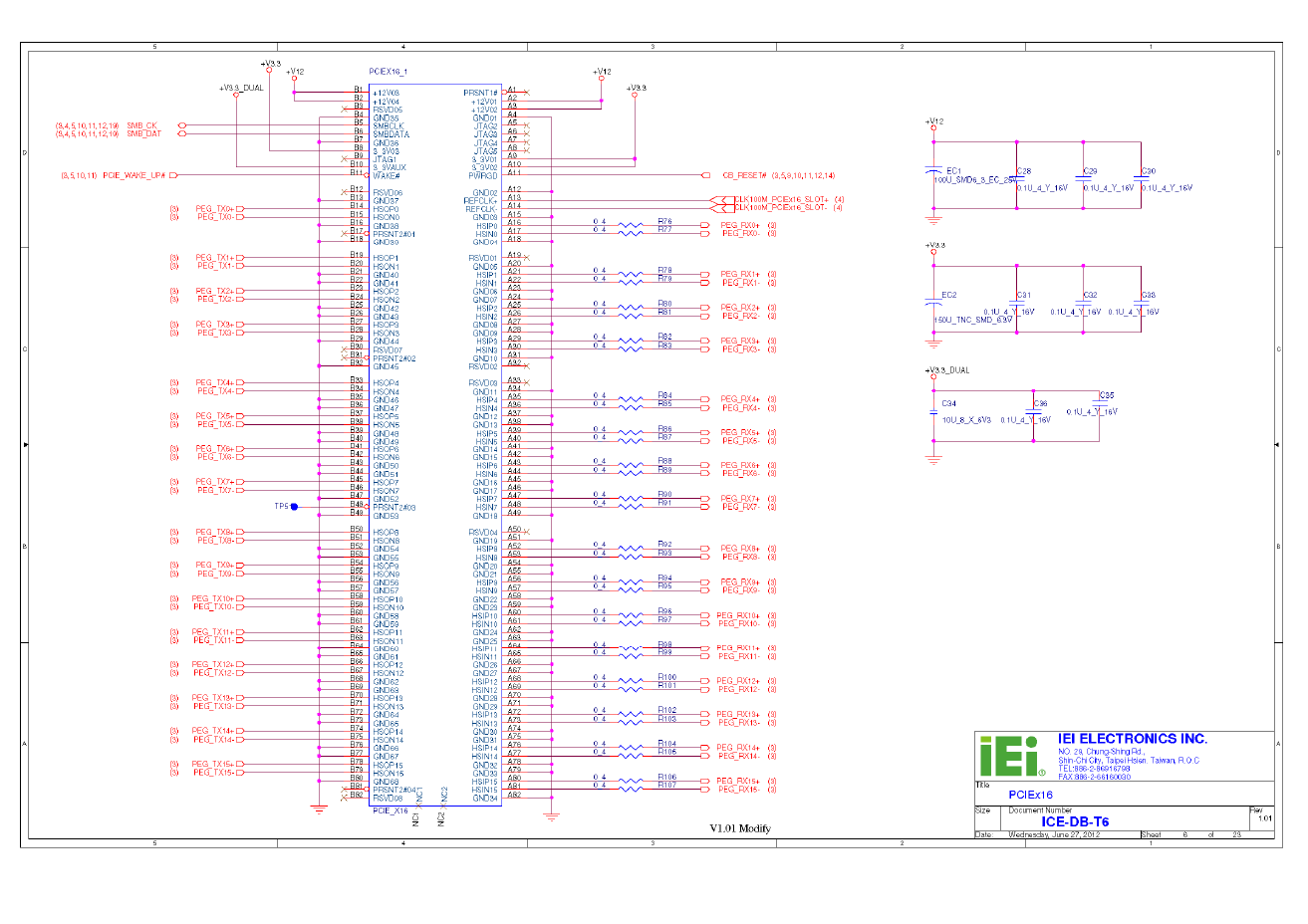Viewport: 1308px width, 924px height.
Task: Click resistor designator R100
Action: (x=666, y=678)
